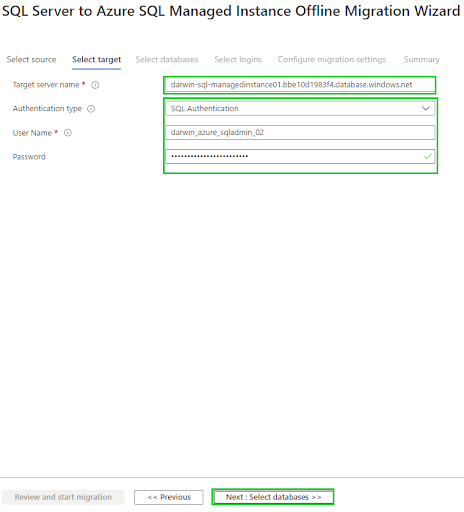Click the User Name label

pyautogui.click(x=32, y=133)
